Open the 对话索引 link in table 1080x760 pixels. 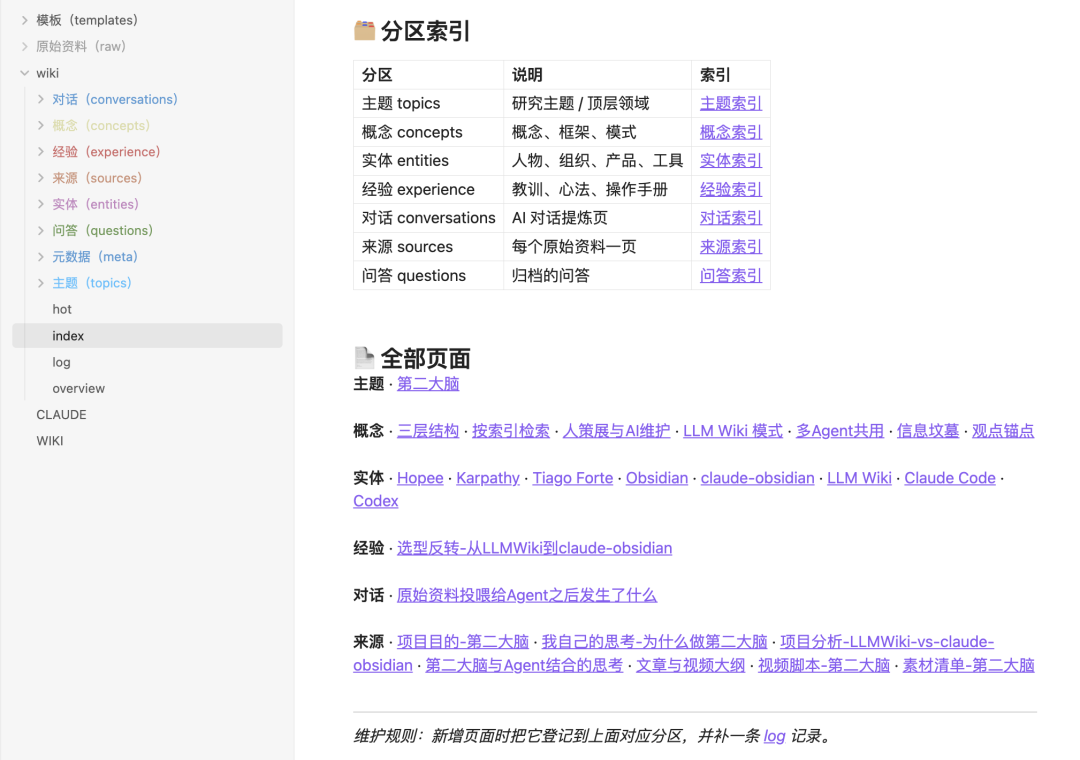731,218
